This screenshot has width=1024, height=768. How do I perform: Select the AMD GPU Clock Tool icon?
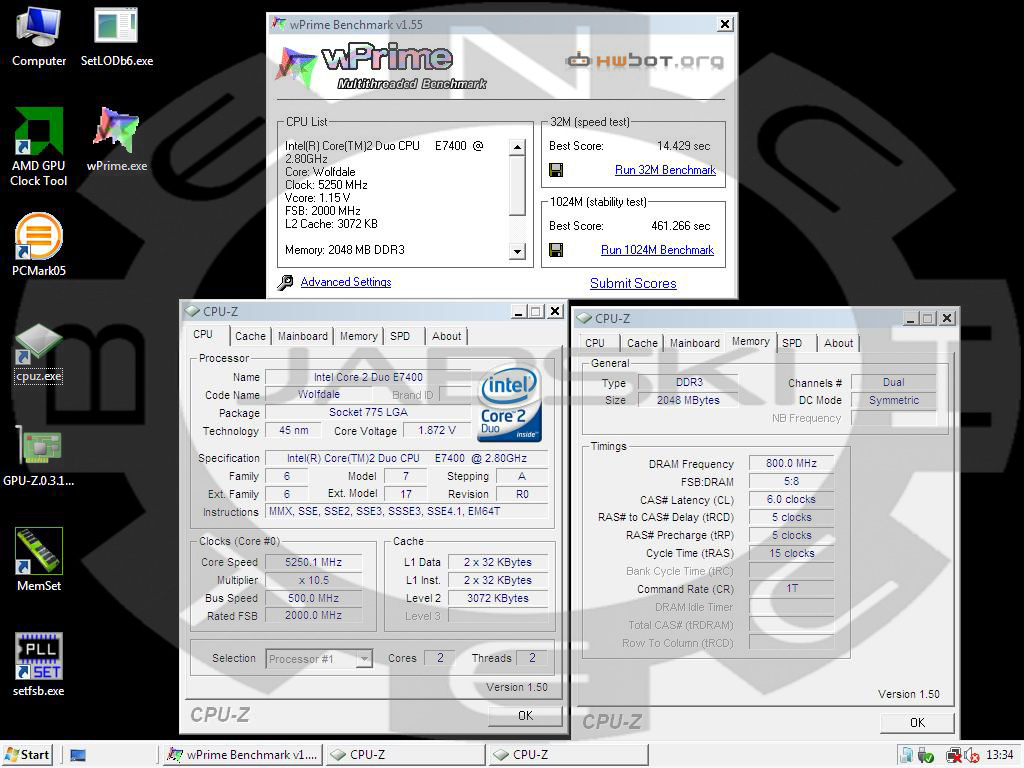coord(39,146)
